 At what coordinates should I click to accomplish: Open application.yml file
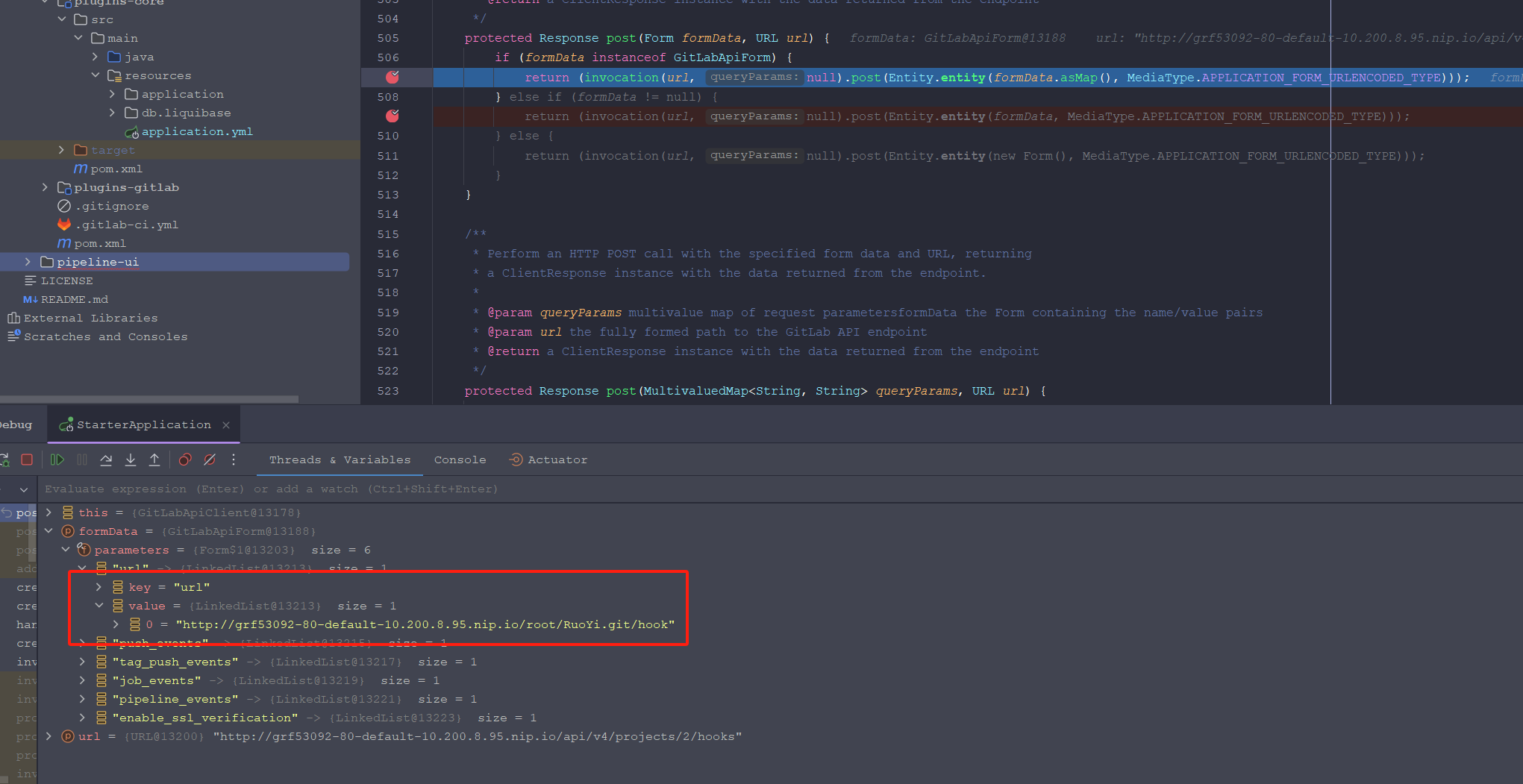click(x=197, y=131)
